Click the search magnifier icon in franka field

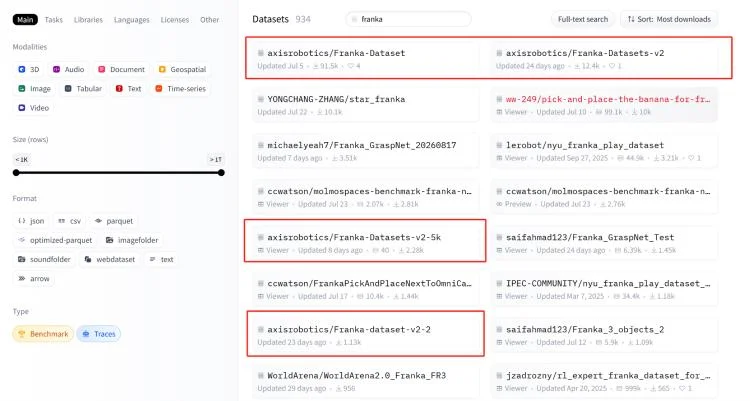click(x=354, y=19)
